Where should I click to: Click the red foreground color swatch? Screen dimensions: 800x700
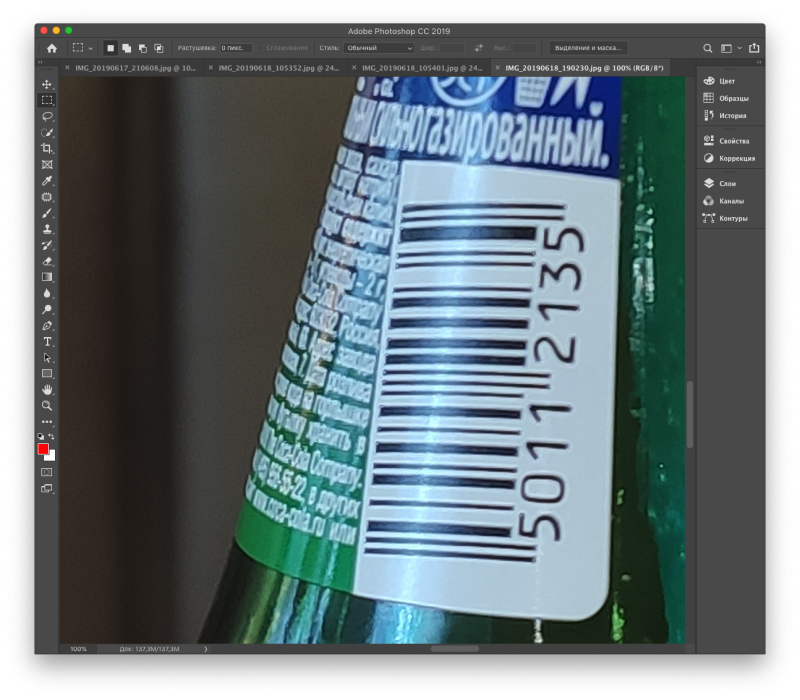pos(43,448)
